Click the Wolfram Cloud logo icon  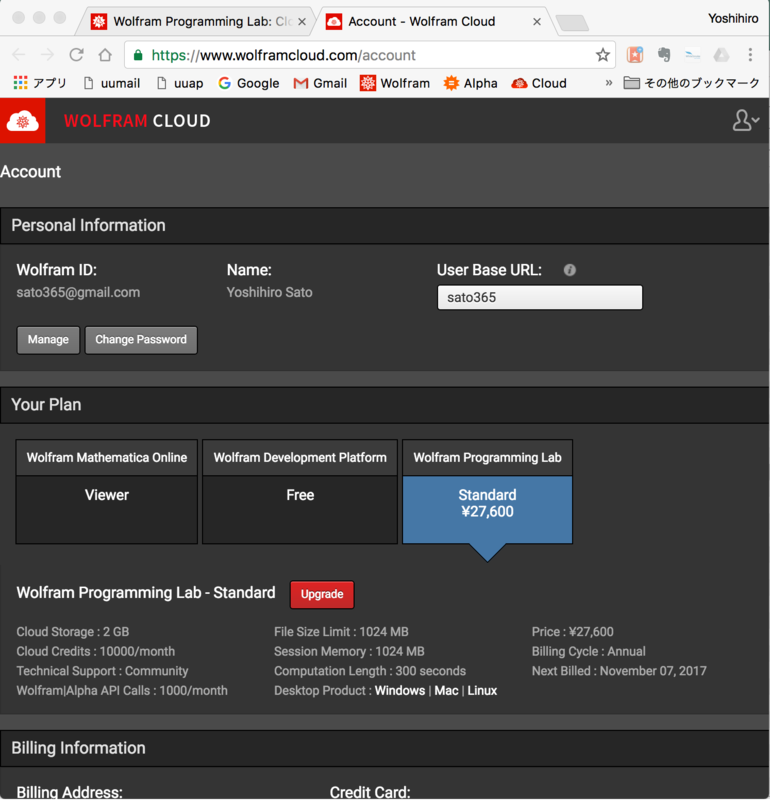pos(22,121)
